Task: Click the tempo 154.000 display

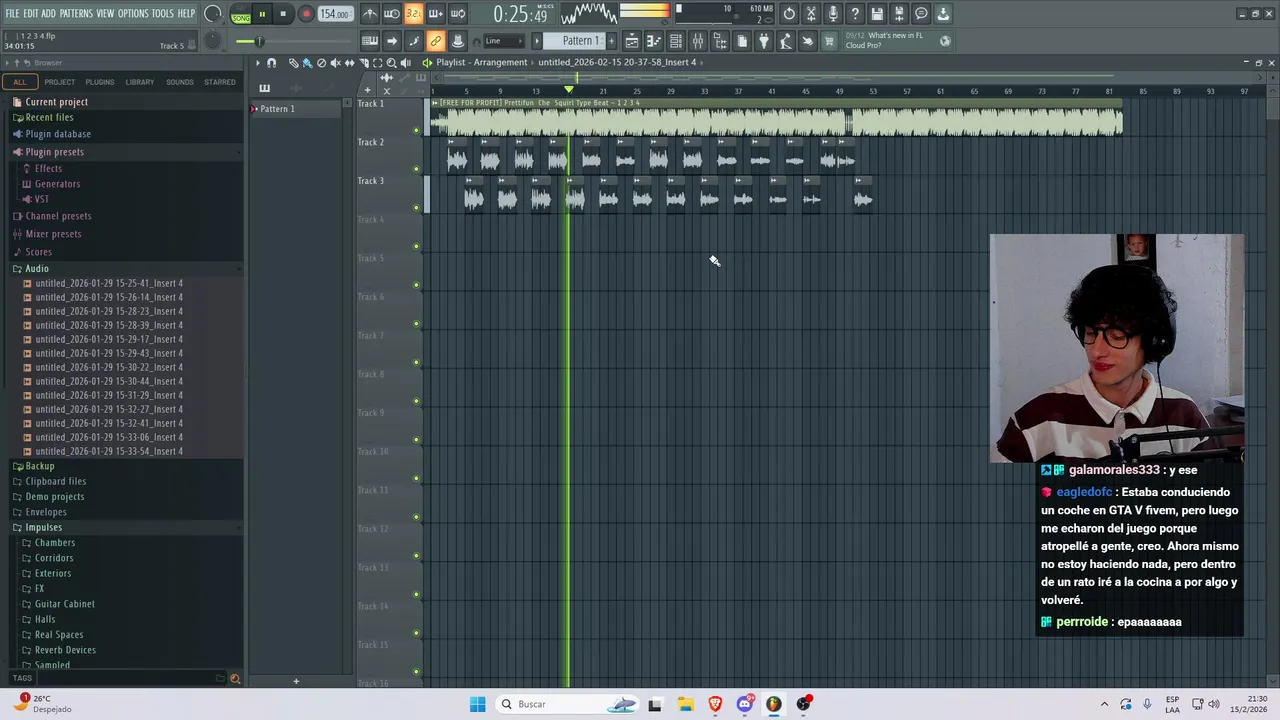Action: click(335, 14)
